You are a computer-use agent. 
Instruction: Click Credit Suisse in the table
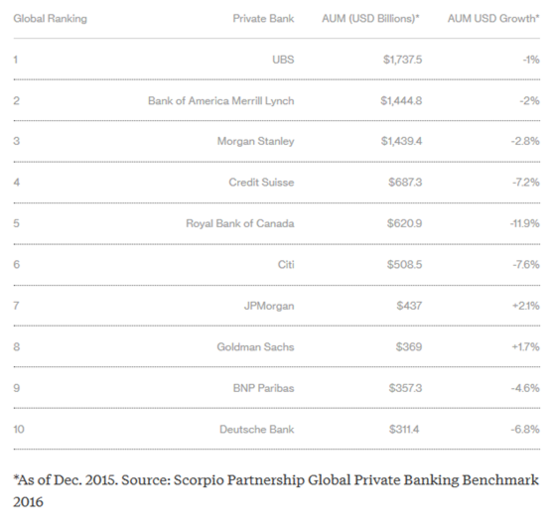click(261, 182)
